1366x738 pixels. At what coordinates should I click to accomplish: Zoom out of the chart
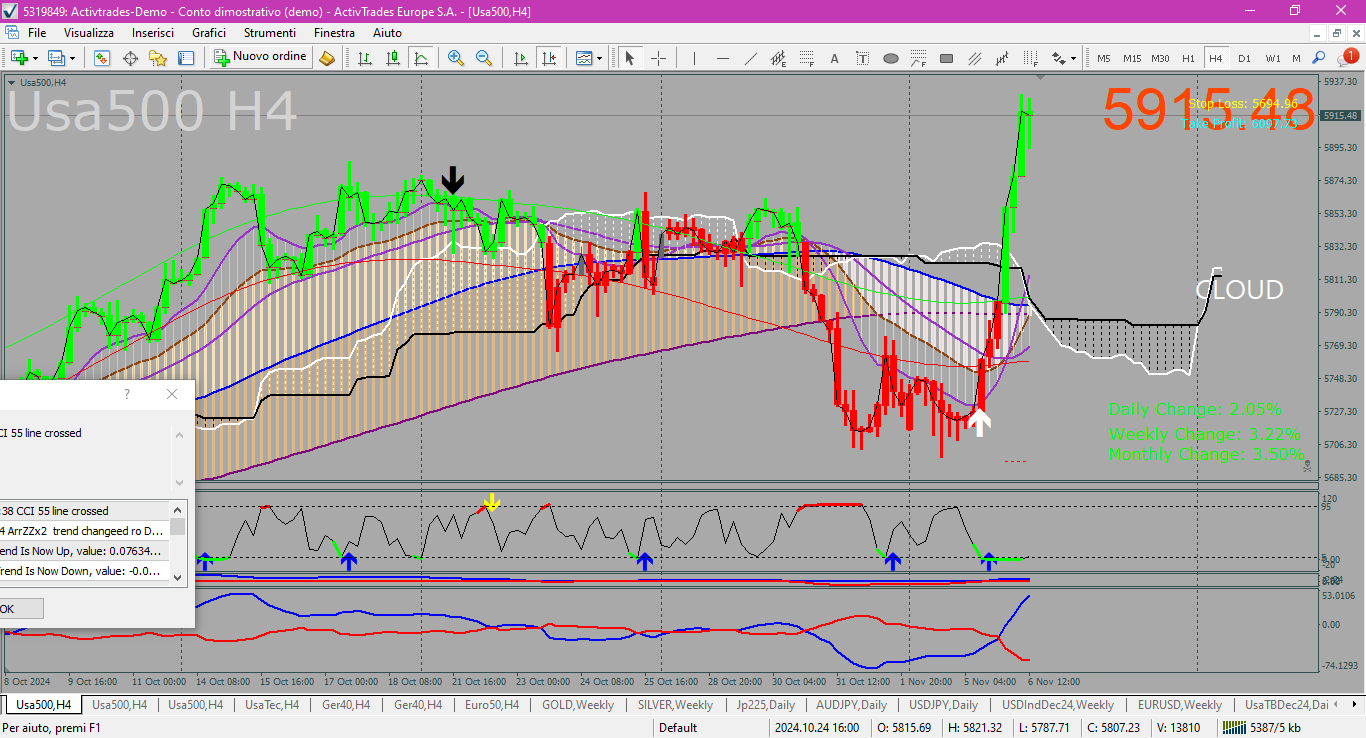pos(484,58)
